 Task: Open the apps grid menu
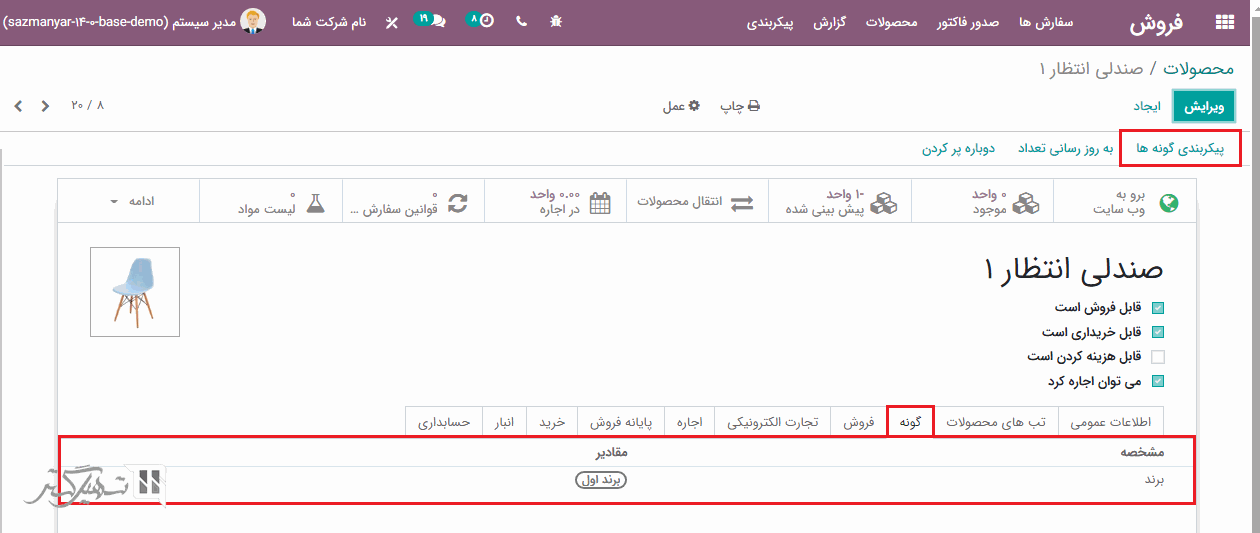coord(1224,22)
